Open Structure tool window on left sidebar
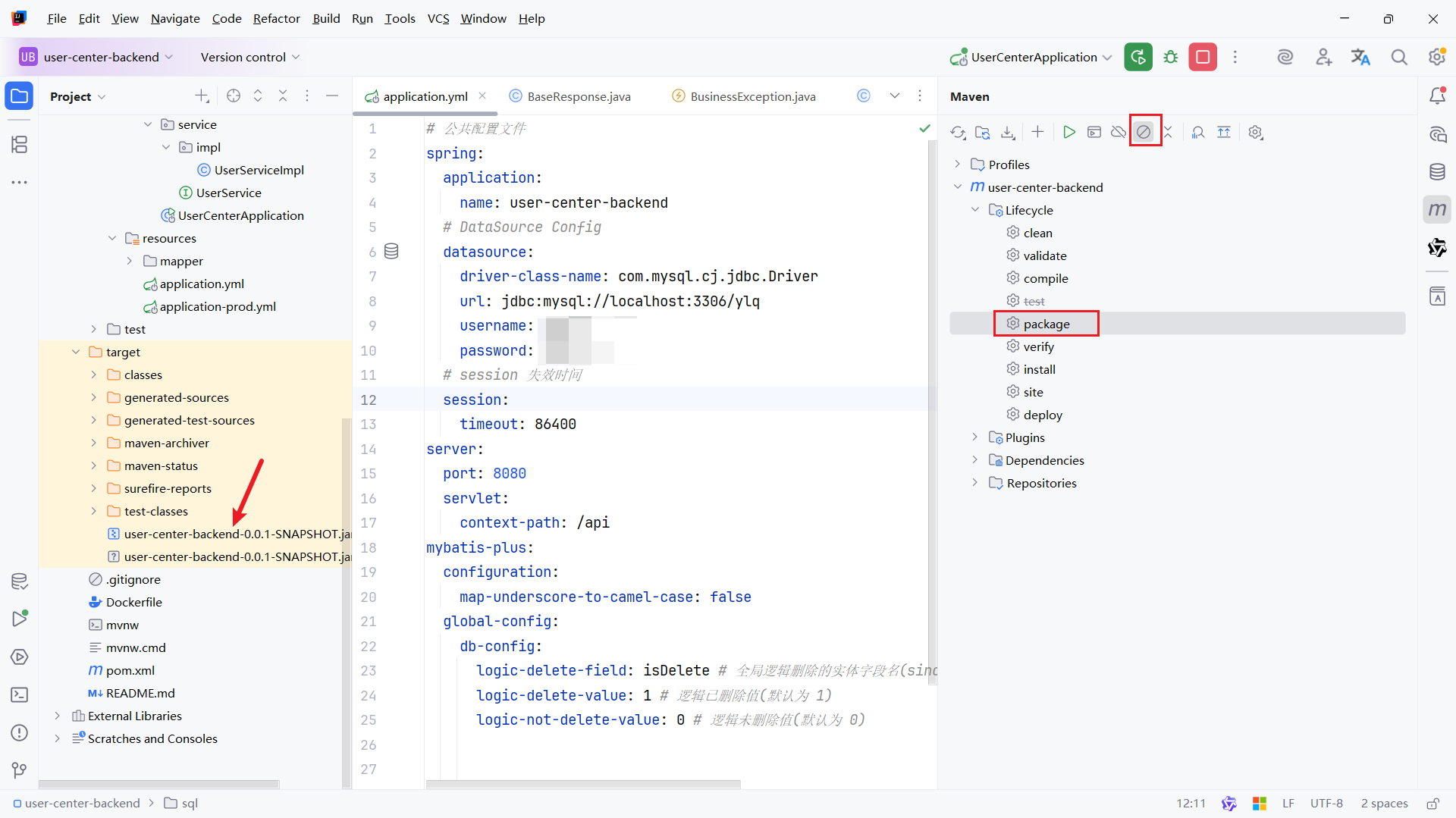This screenshot has width=1456, height=818. click(20, 144)
